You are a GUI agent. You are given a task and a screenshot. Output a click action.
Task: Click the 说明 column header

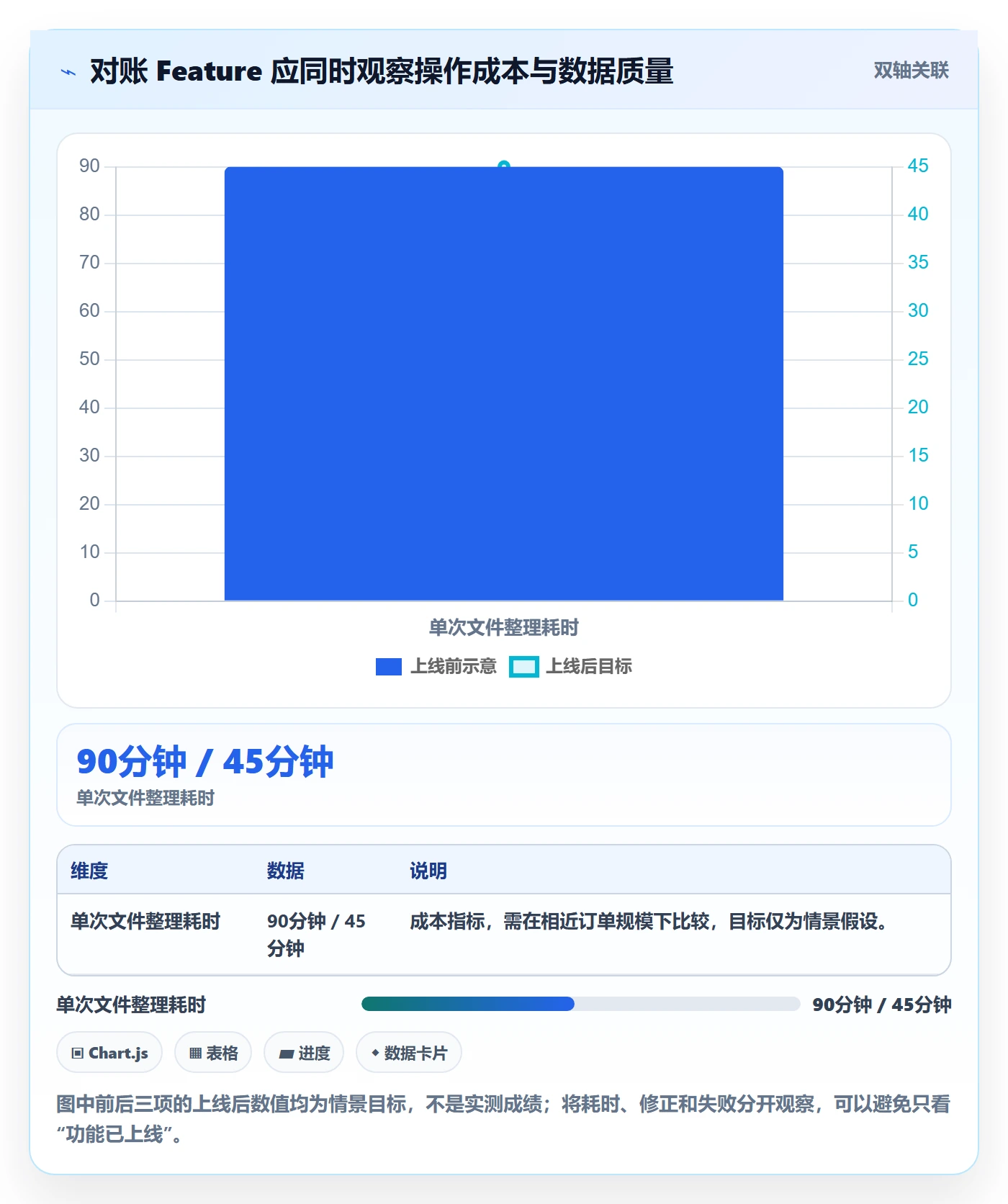[428, 871]
